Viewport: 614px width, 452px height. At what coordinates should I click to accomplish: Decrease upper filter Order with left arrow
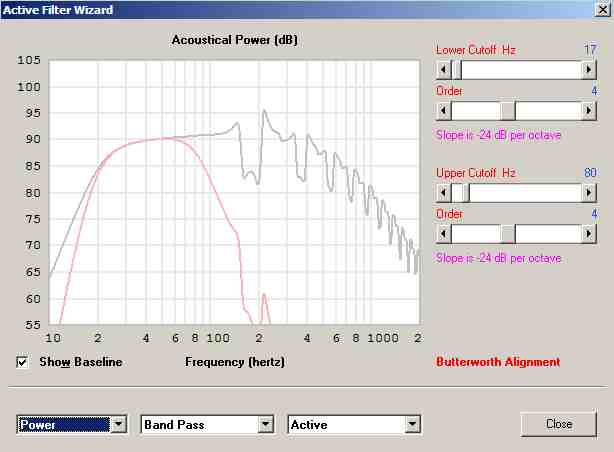click(x=443, y=234)
